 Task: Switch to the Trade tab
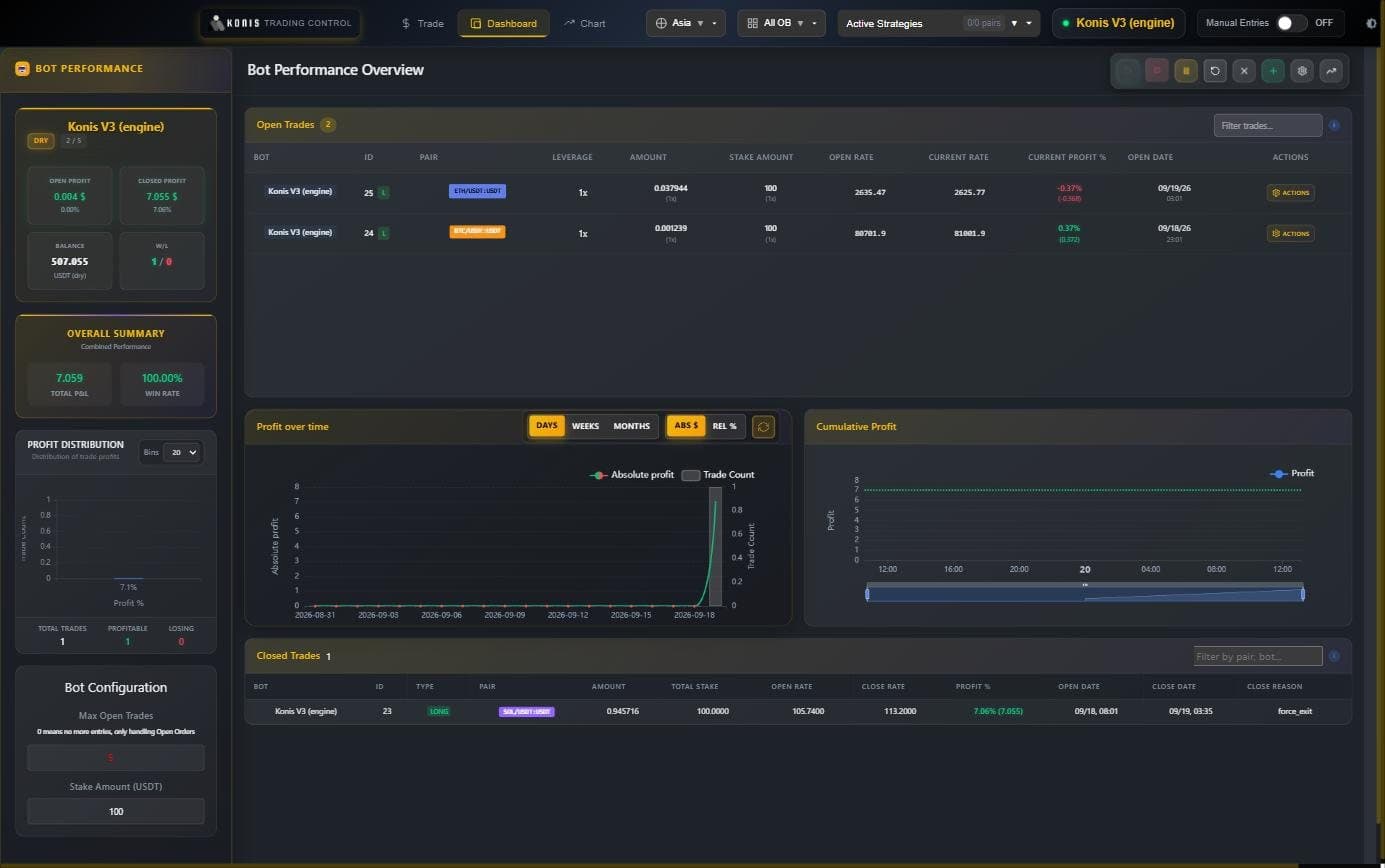422,23
